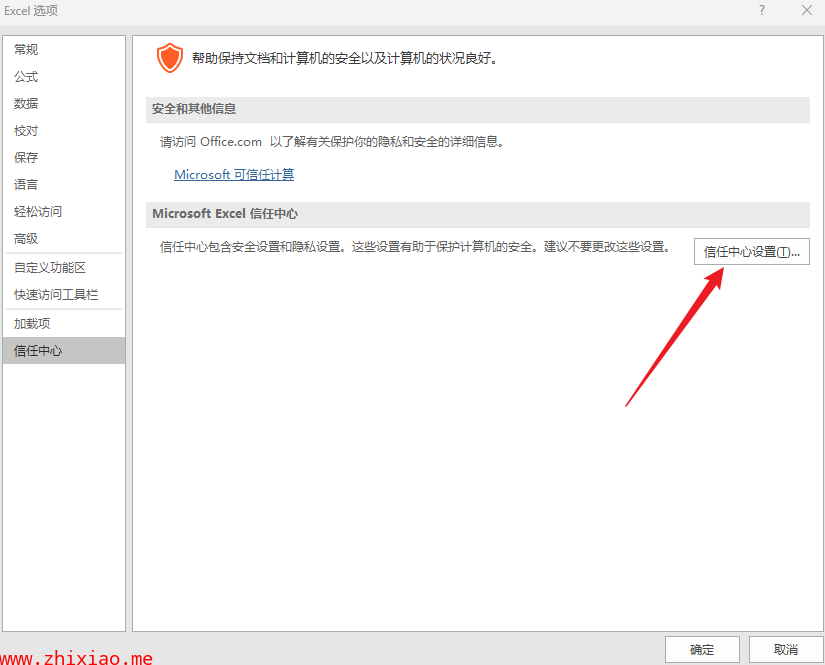The width and height of the screenshot is (825, 665).
Task: Select the 公式 category
Action: (x=64, y=77)
